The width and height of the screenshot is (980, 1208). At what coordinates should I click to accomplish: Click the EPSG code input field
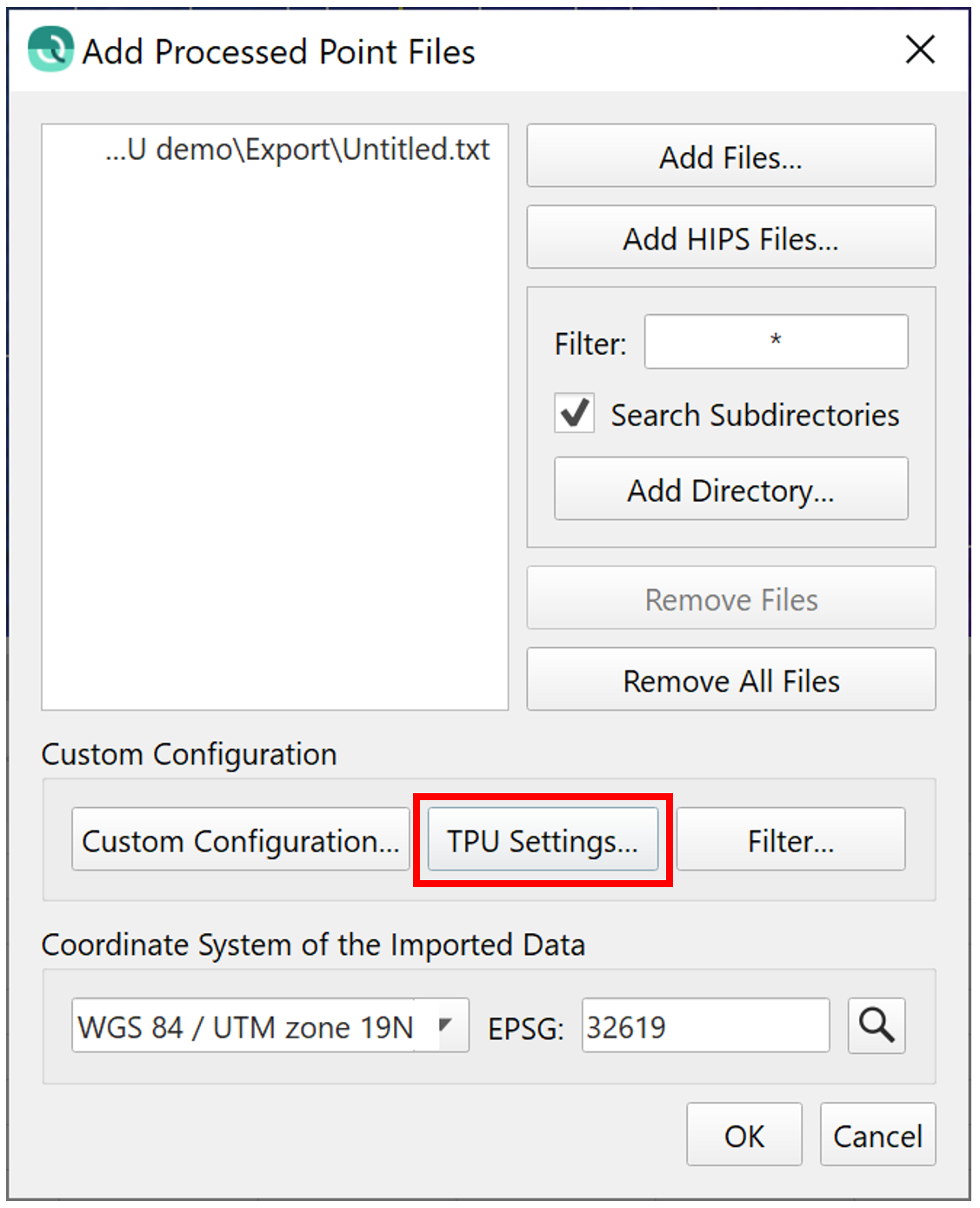coord(704,1026)
